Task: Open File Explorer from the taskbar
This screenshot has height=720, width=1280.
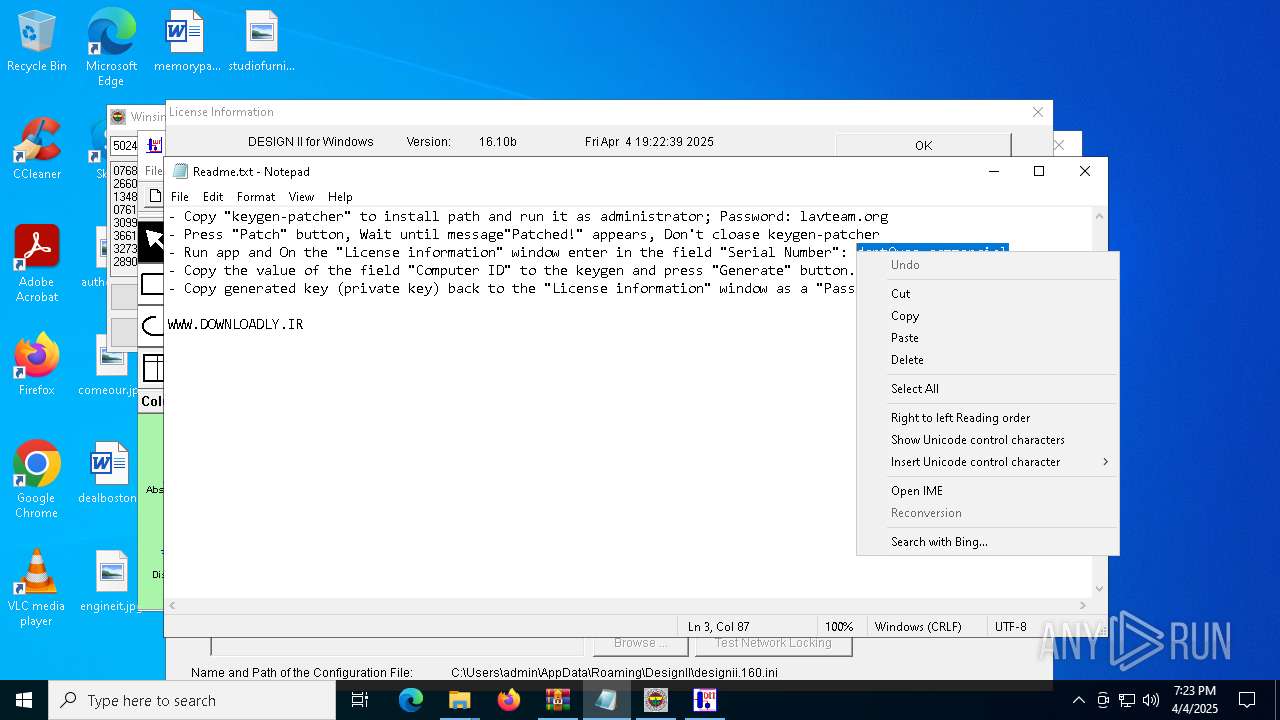Action: pos(460,700)
